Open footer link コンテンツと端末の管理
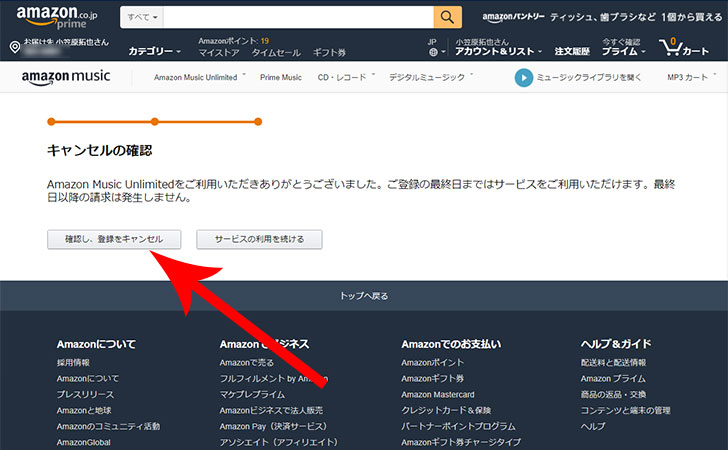Screen dimensions: 728x450 pos(625,411)
